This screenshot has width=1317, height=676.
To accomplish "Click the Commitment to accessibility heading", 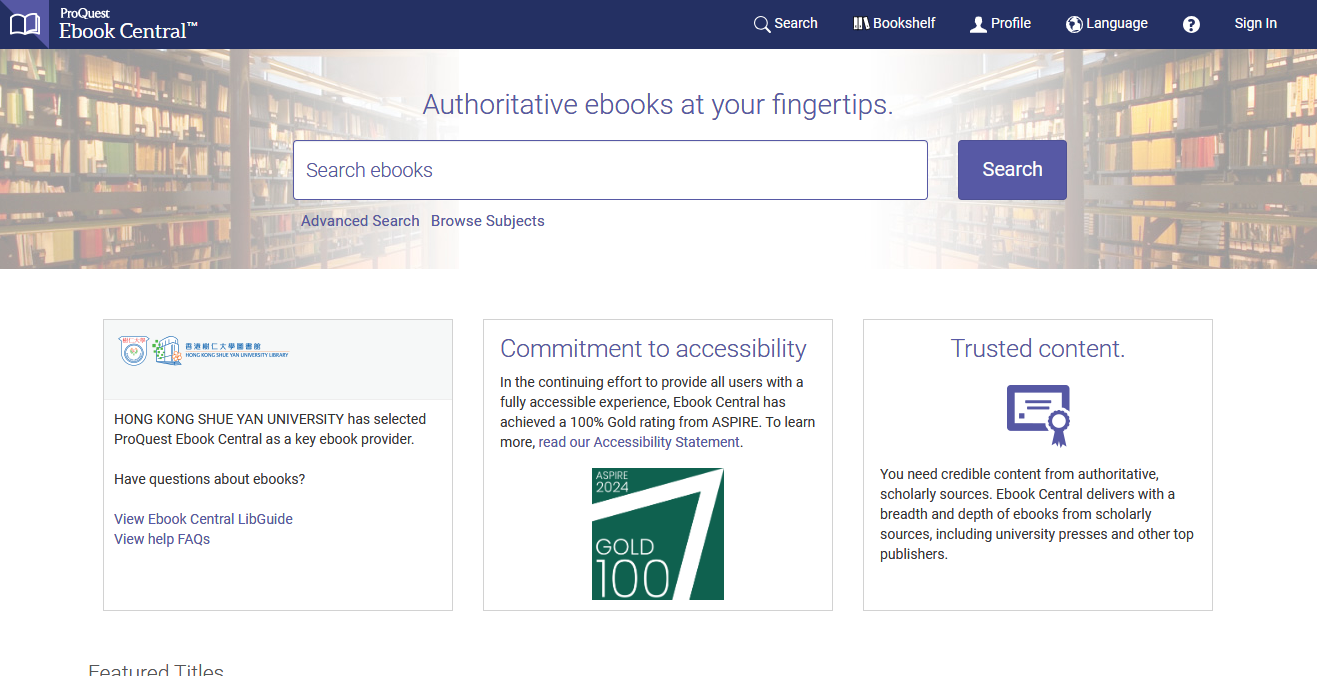I will 653,348.
